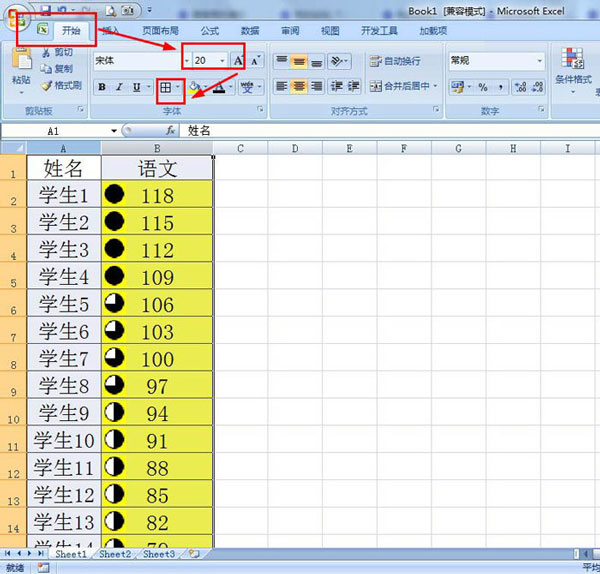Open Customize Quick Access Toolbar arrow
This screenshot has width=600, height=574.
coord(150,11)
